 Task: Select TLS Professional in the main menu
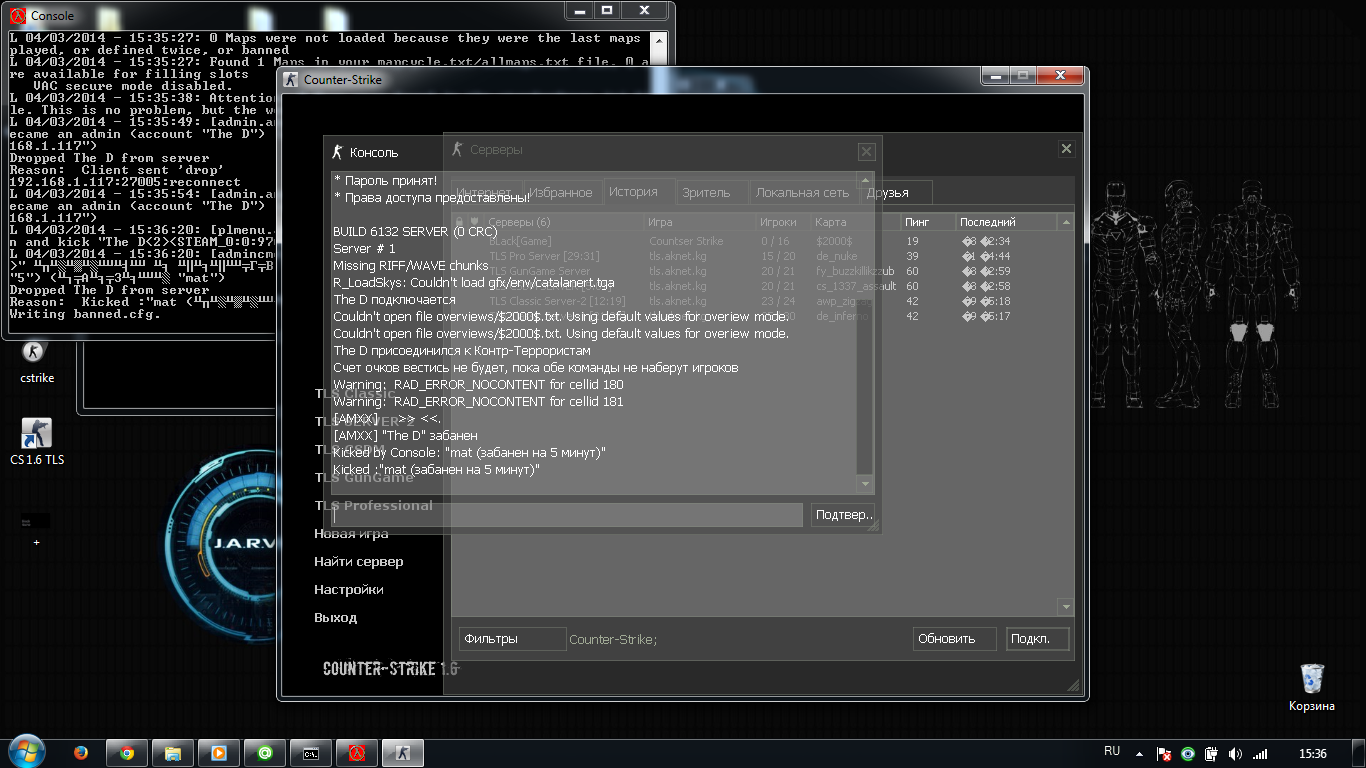[374, 506]
